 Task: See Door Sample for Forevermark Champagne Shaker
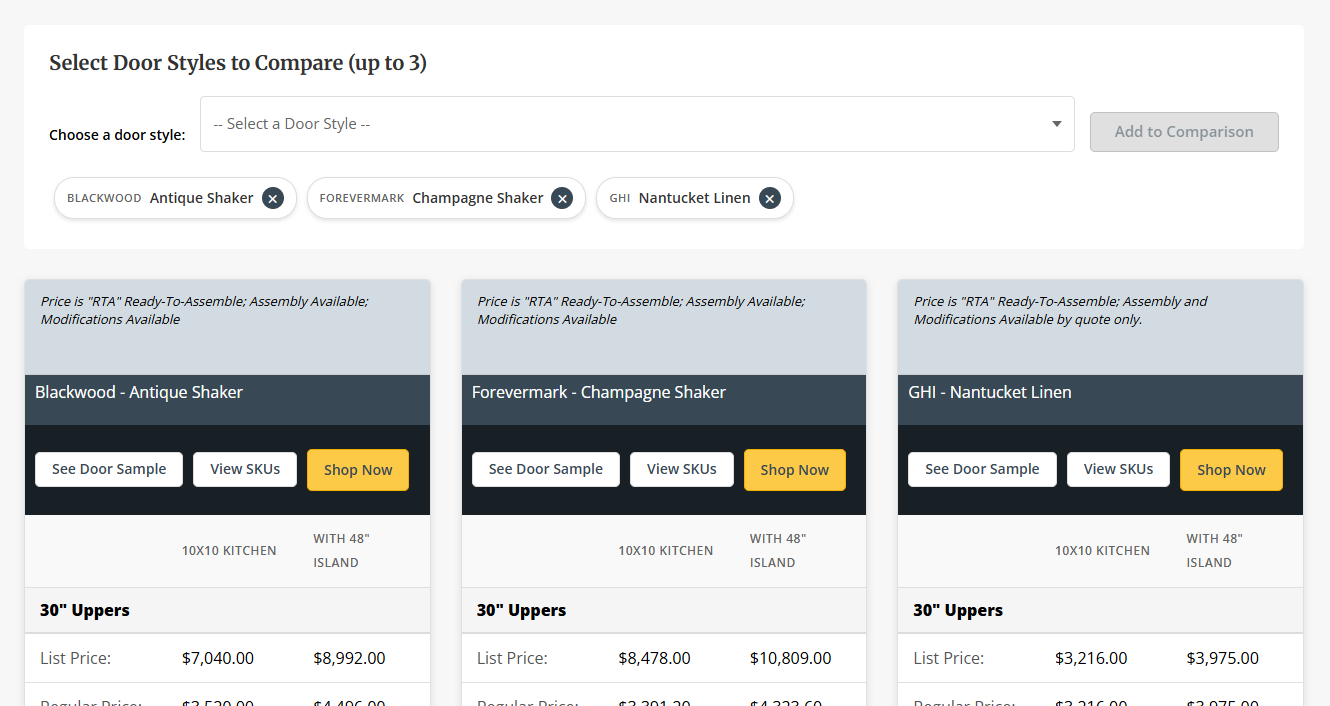click(546, 469)
